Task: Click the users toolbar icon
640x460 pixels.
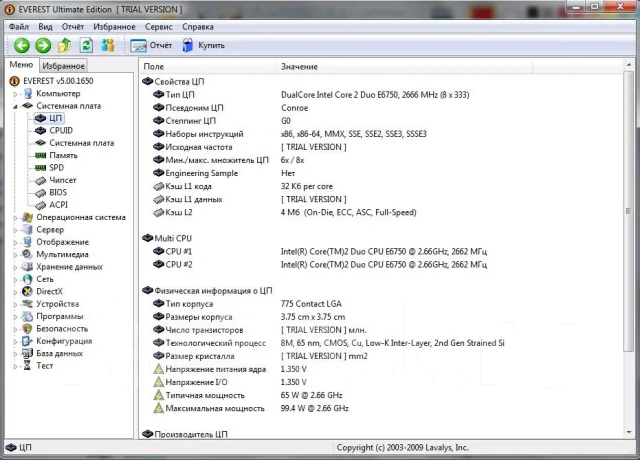Action: [x=108, y=45]
